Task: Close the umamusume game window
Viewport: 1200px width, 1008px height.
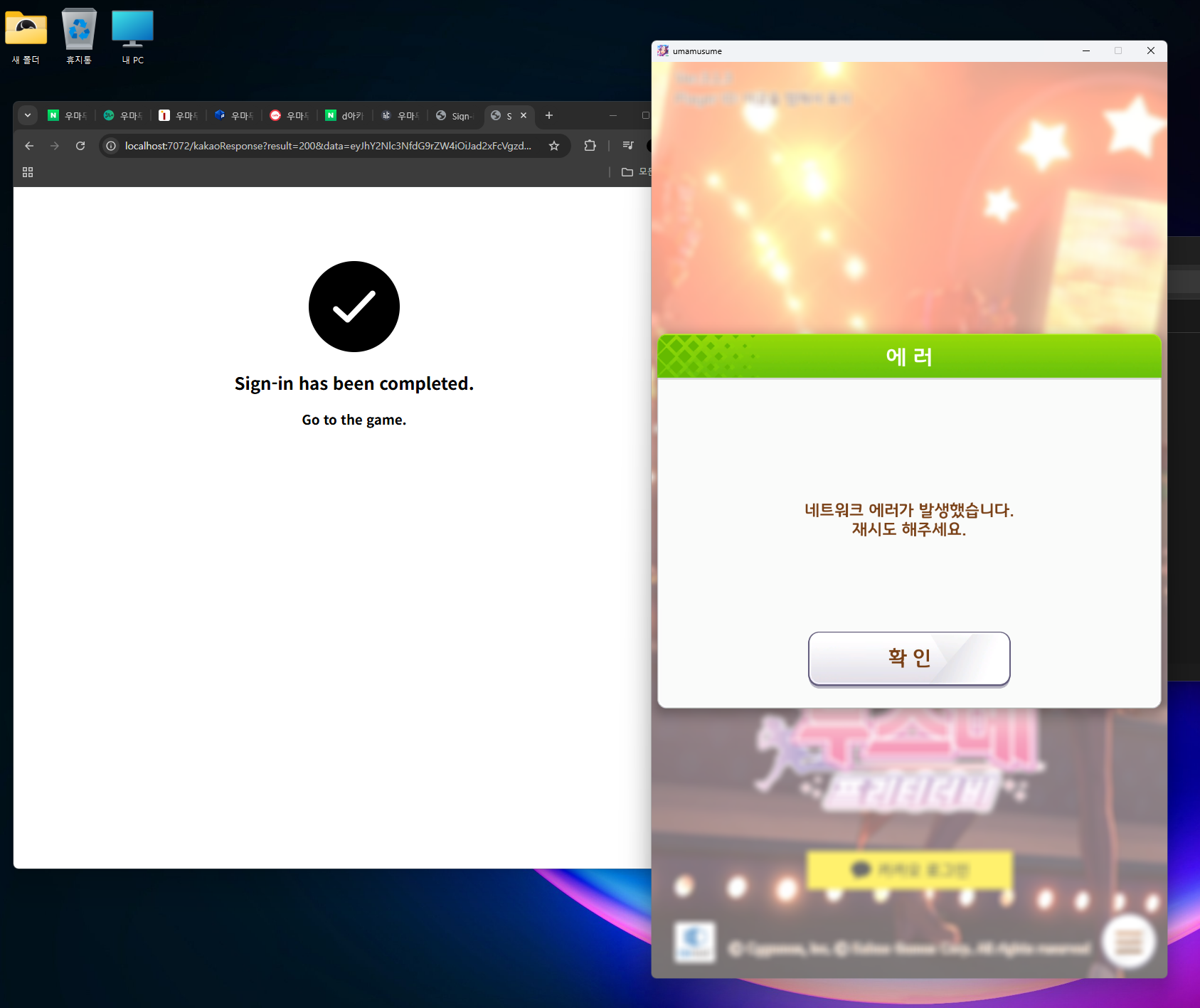Action: click(1151, 51)
